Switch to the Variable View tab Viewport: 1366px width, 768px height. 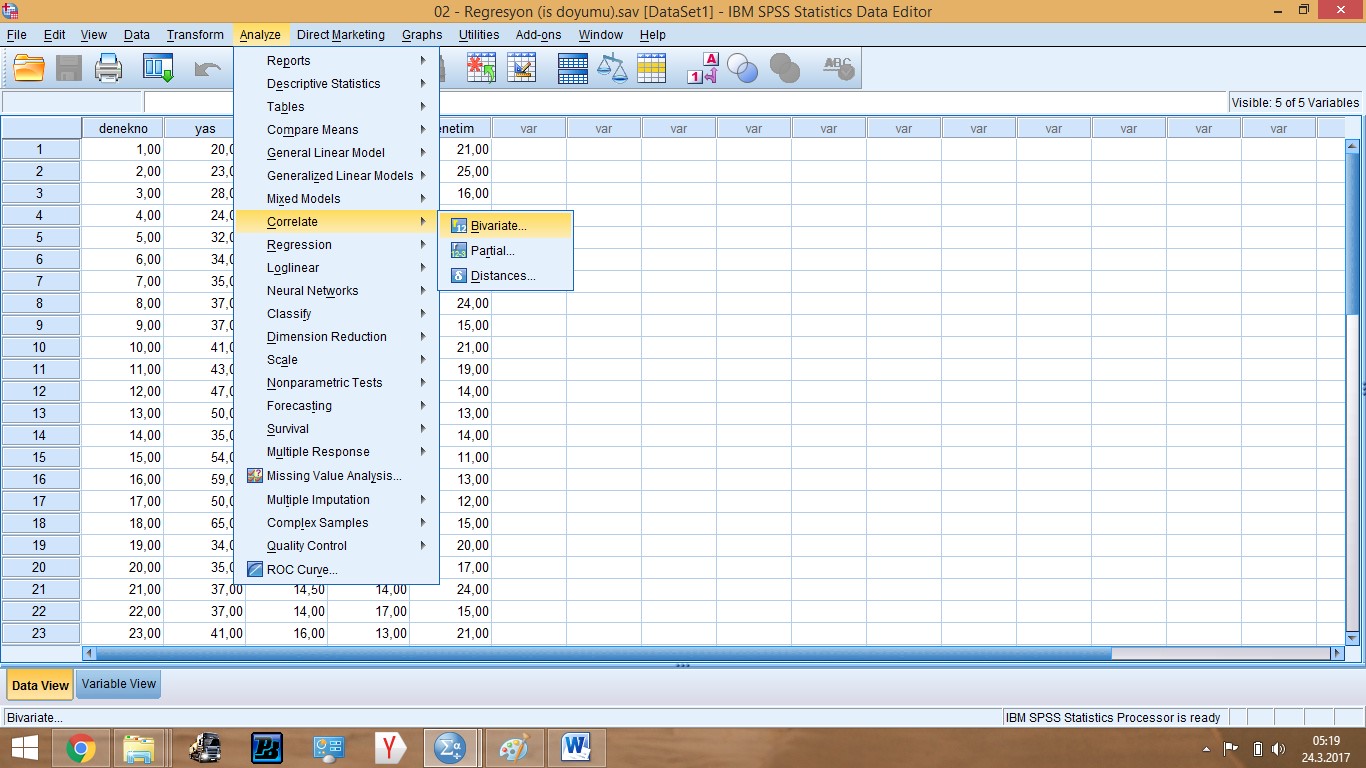coord(119,684)
